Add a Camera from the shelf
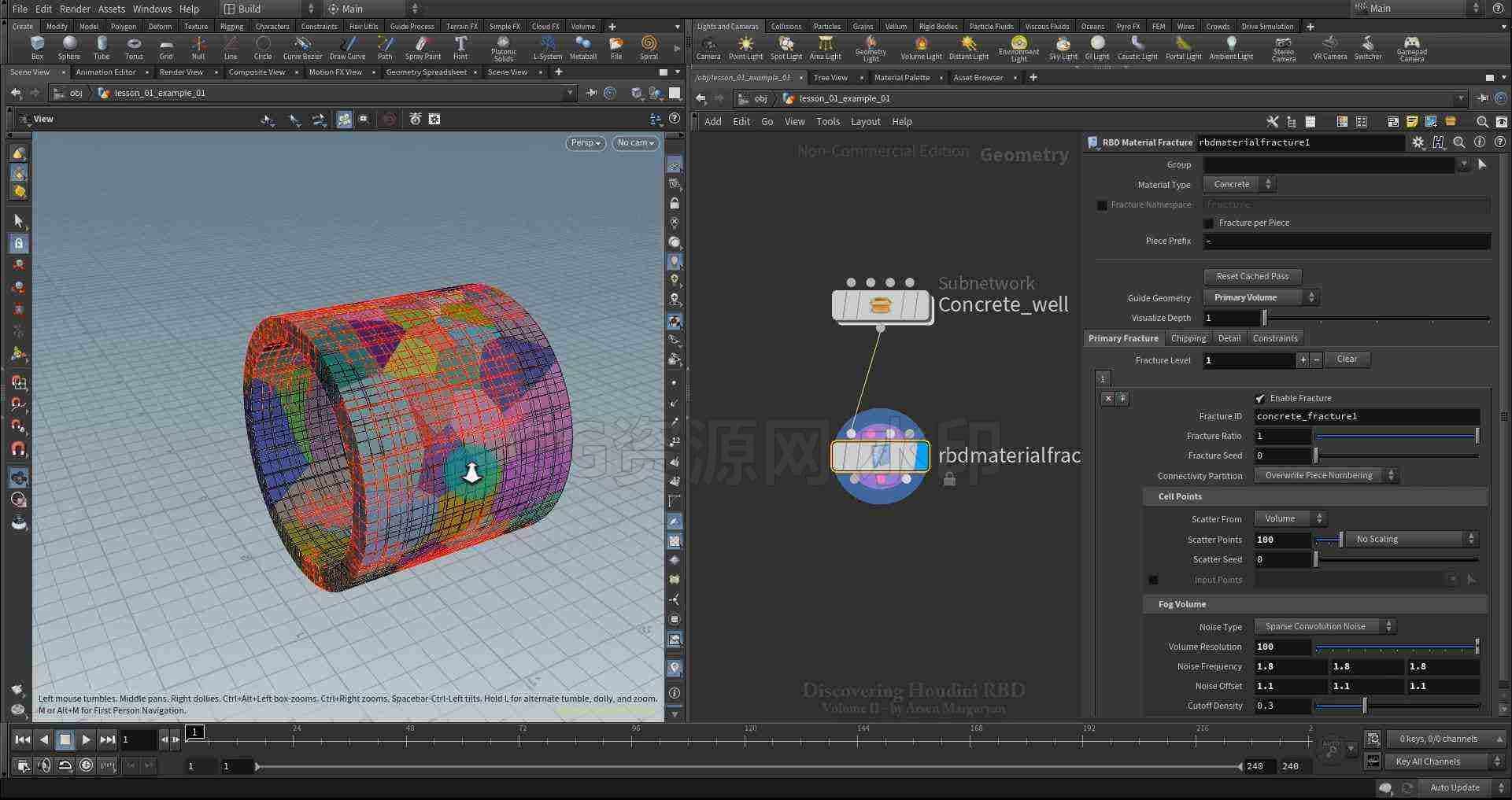Image resolution: width=1512 pixels, height=800 pixels. coord(708,48)
